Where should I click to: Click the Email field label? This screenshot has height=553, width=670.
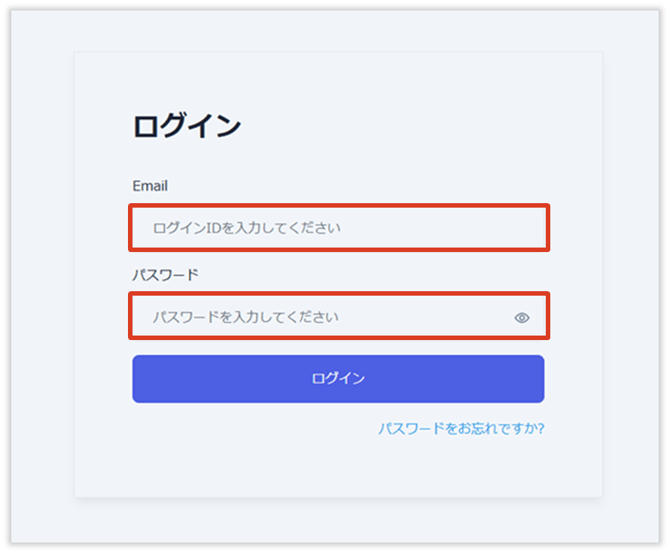[150, 186]
